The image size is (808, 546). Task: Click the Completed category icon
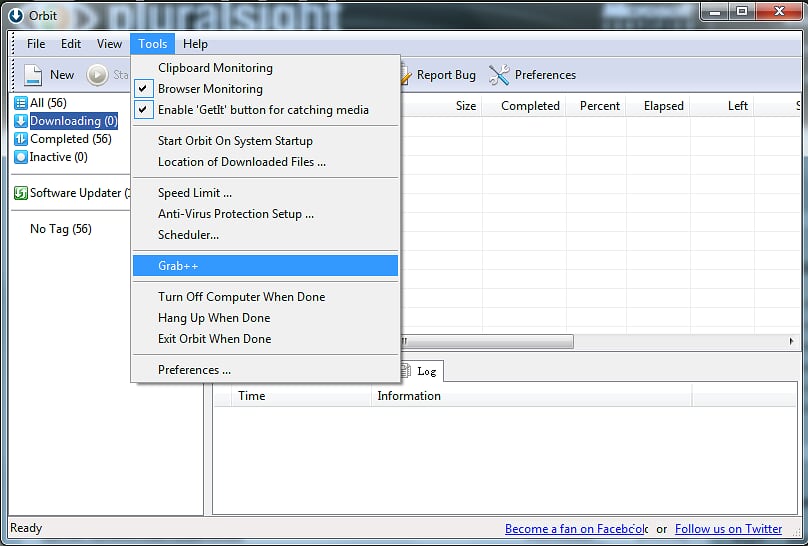click(x=21, y=139)
